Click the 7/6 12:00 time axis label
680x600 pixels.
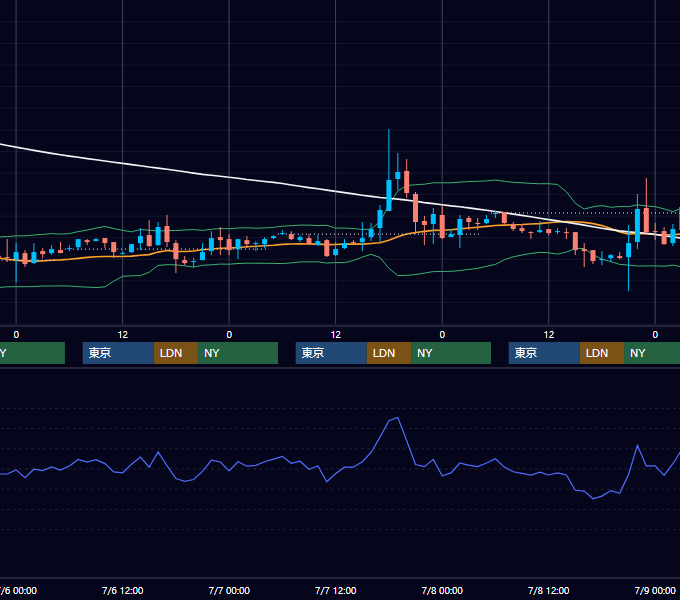coord(123,590)
